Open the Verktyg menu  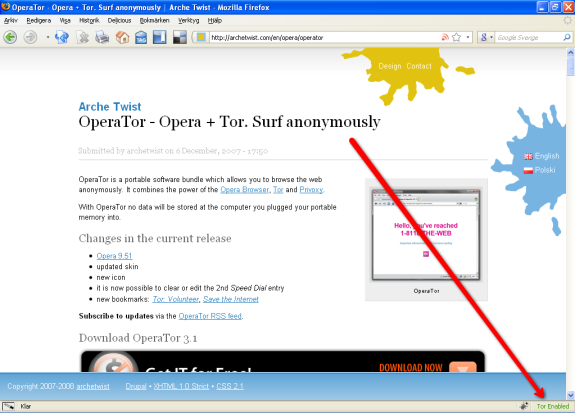188,21
